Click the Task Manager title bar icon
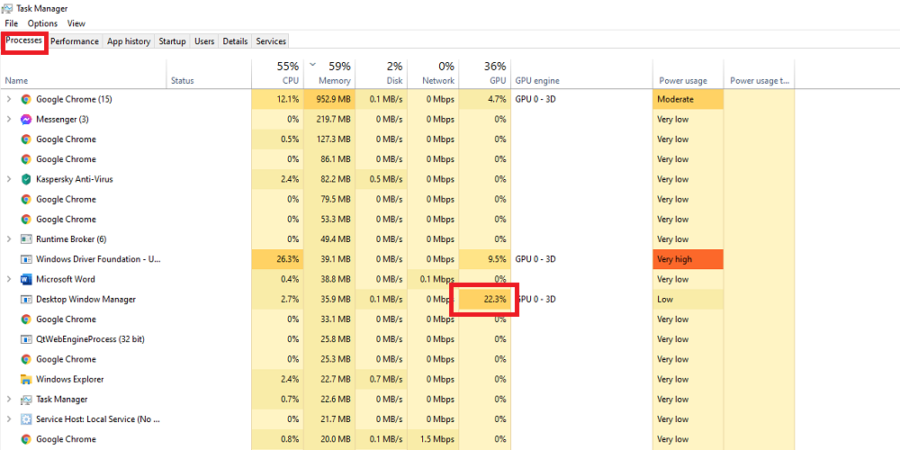 click(x=9, y=8)
